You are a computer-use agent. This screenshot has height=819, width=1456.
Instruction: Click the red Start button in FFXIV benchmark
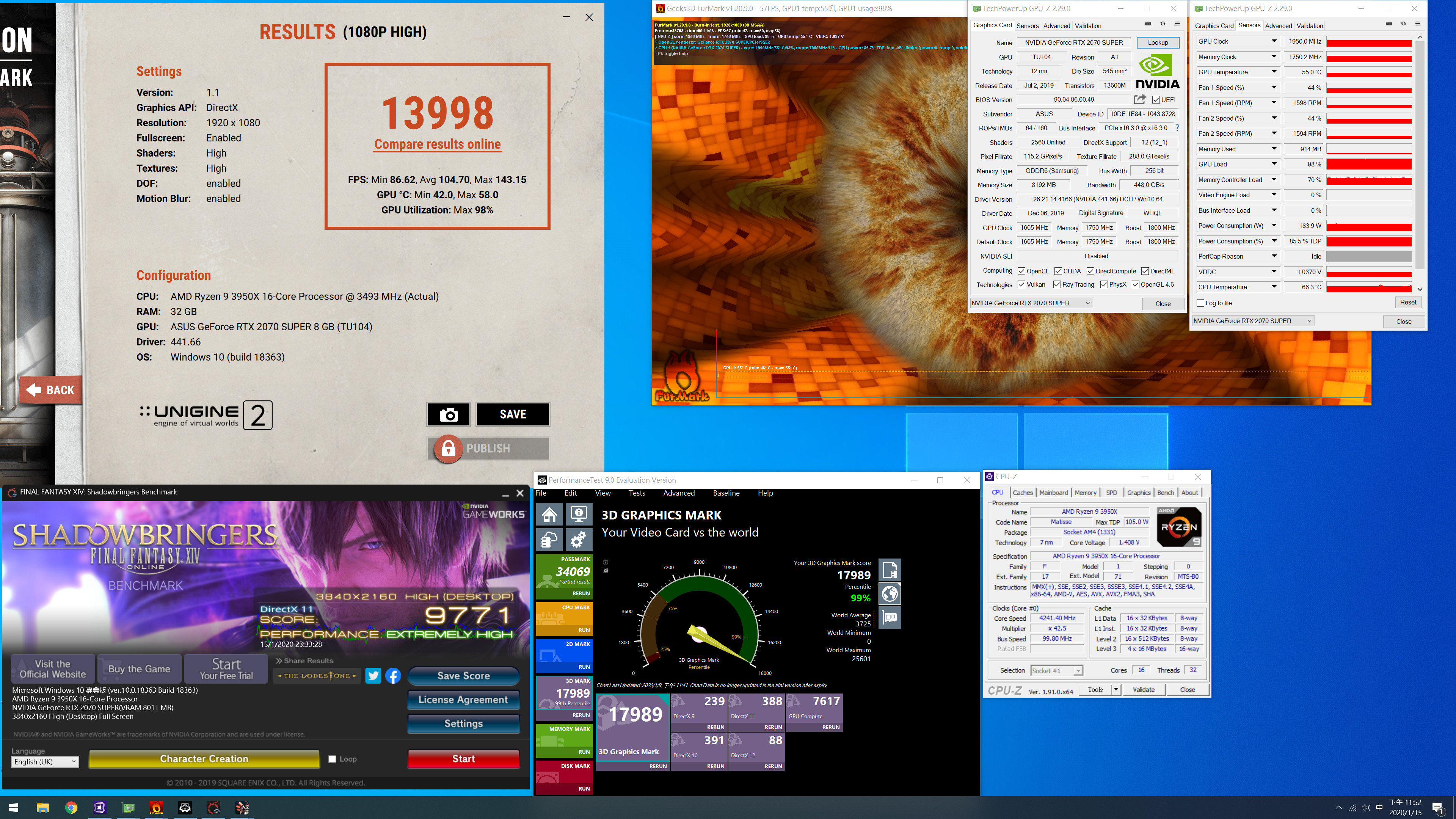click(463, 759)
